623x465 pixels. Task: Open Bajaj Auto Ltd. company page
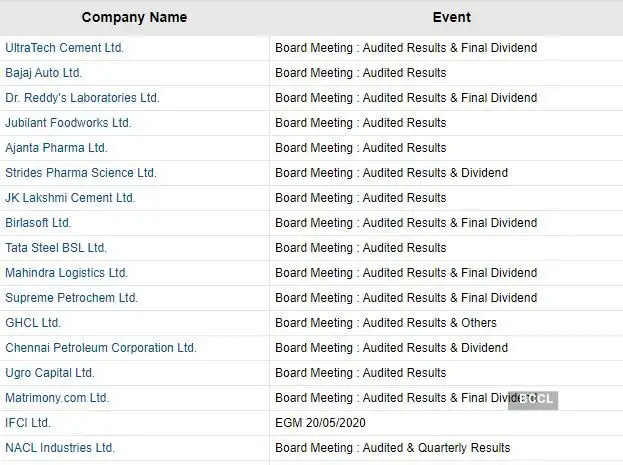pos(43,73)
